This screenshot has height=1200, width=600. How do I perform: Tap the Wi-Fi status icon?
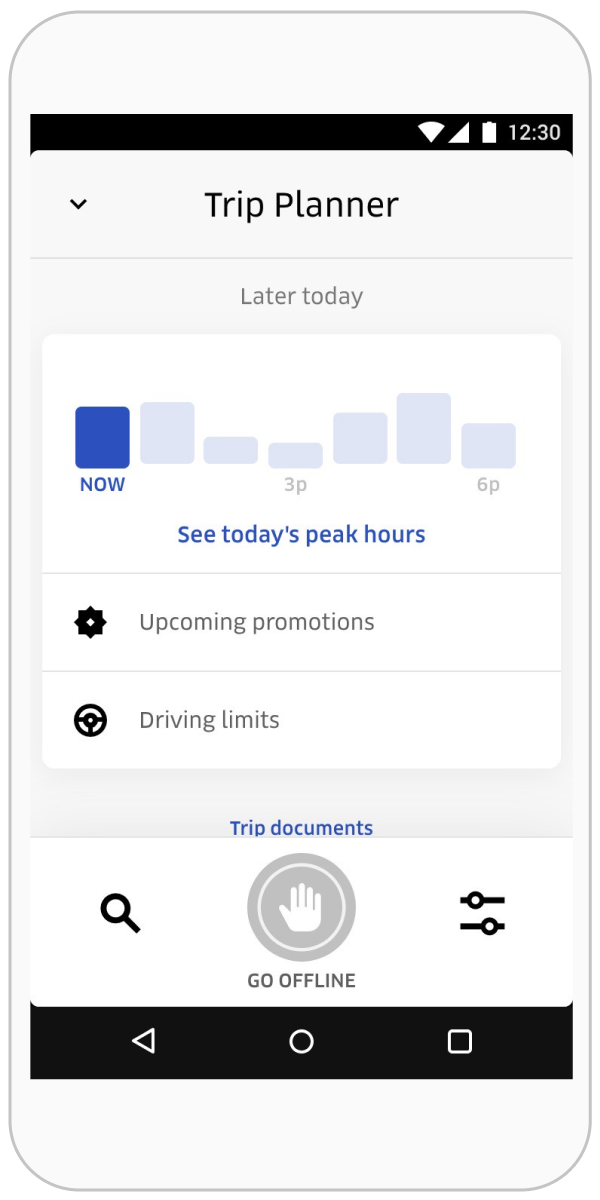click(x=431, y=132)
